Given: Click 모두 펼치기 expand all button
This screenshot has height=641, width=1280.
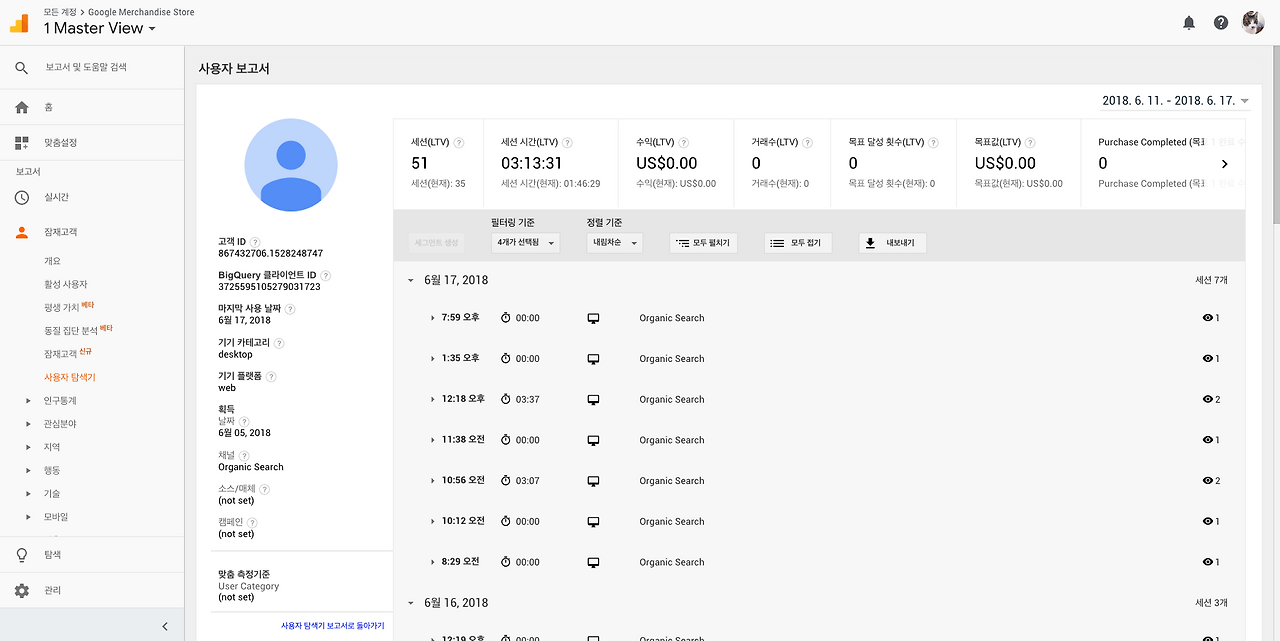Looking at the screenshot, I should click(x=703, y=243).
